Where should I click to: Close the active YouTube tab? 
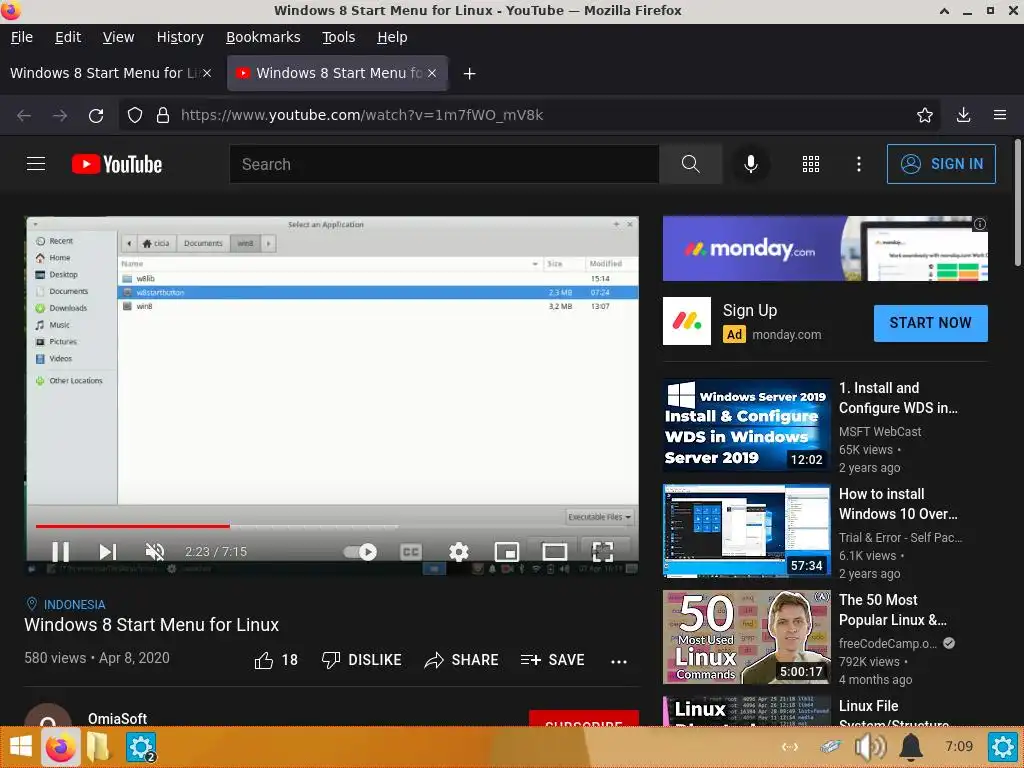(x=432, y=73)
